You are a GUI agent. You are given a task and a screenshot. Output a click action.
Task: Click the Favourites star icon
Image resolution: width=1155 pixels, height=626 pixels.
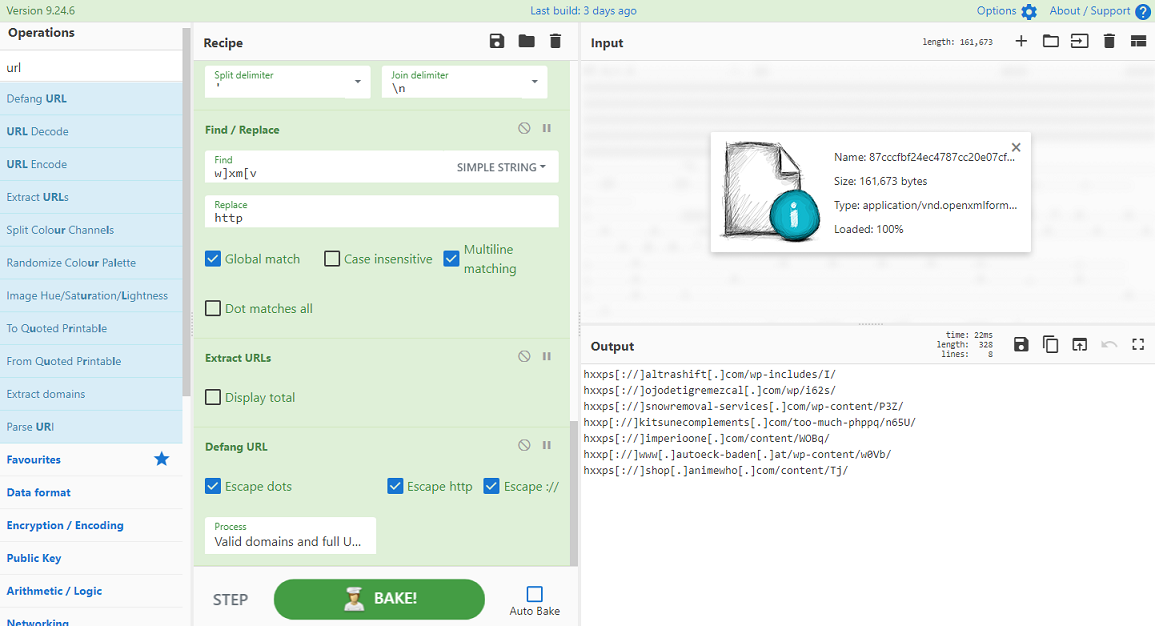[x=161, y=459]
